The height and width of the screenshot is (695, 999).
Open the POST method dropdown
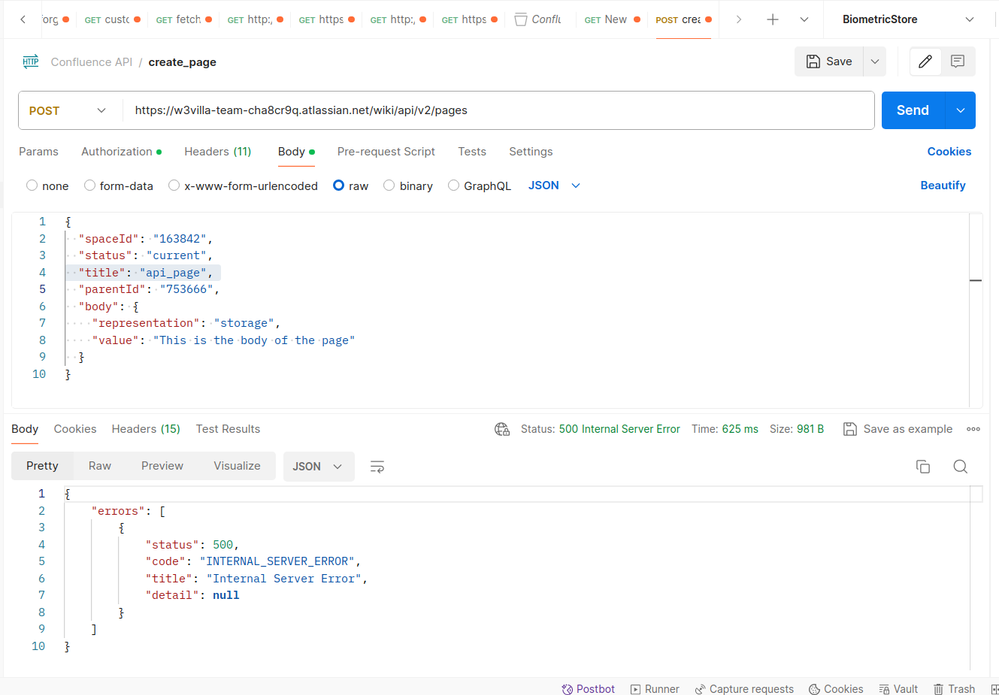(x=68, y=111)
